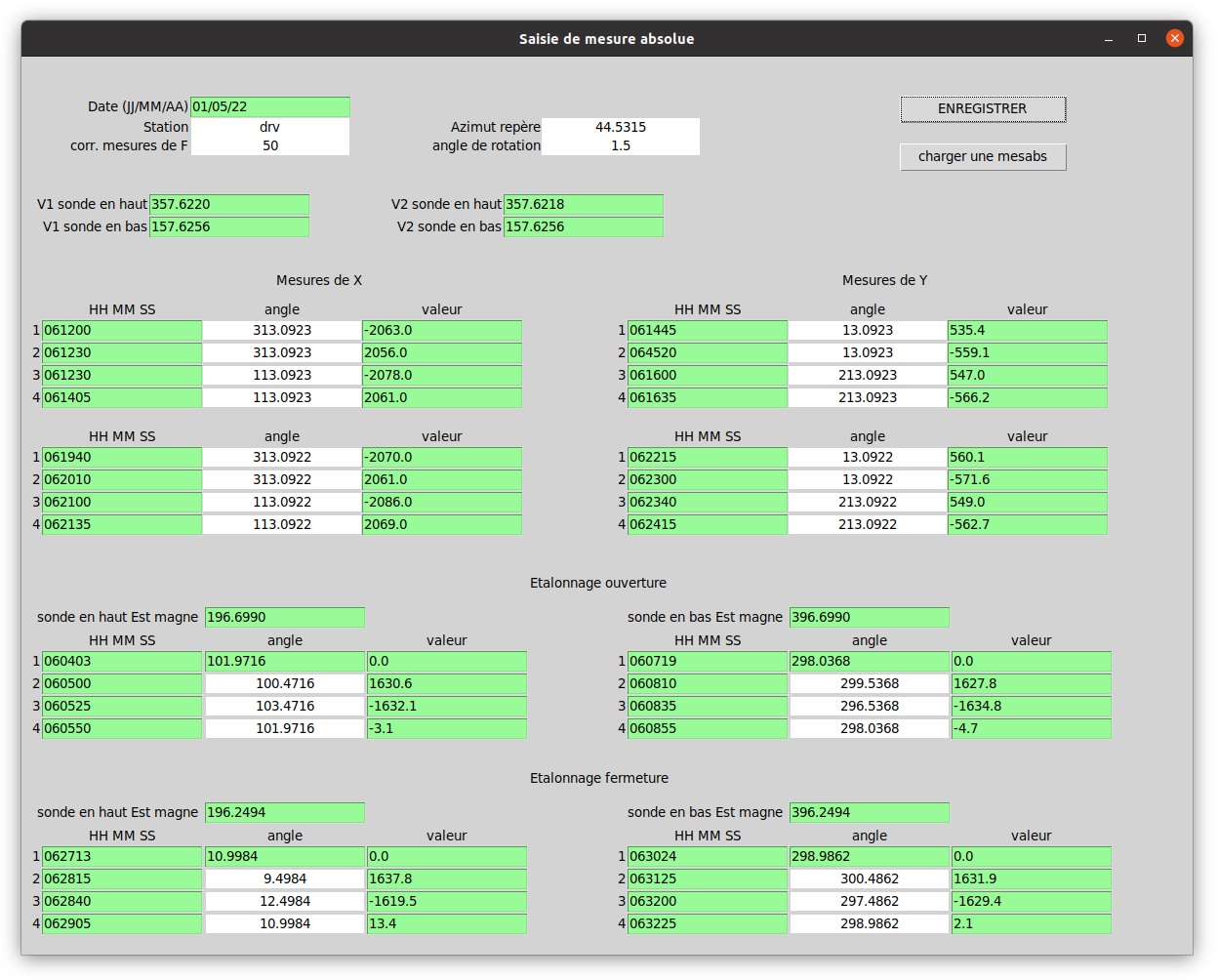Select the valeur field containing -2063.0
Viewport: 1218px width, 980px height.
point(441,331)
